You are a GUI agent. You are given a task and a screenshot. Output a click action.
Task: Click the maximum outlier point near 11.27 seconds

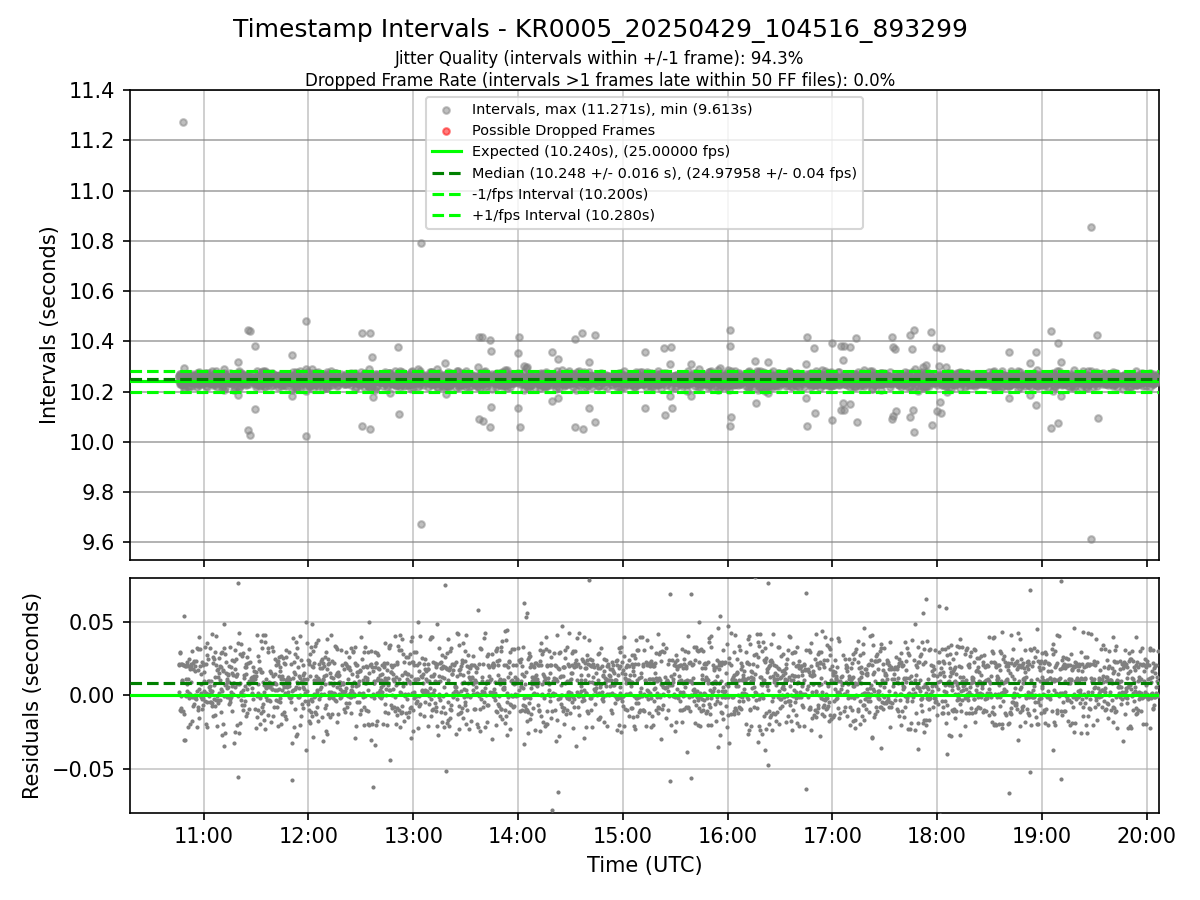click(183, 122)
